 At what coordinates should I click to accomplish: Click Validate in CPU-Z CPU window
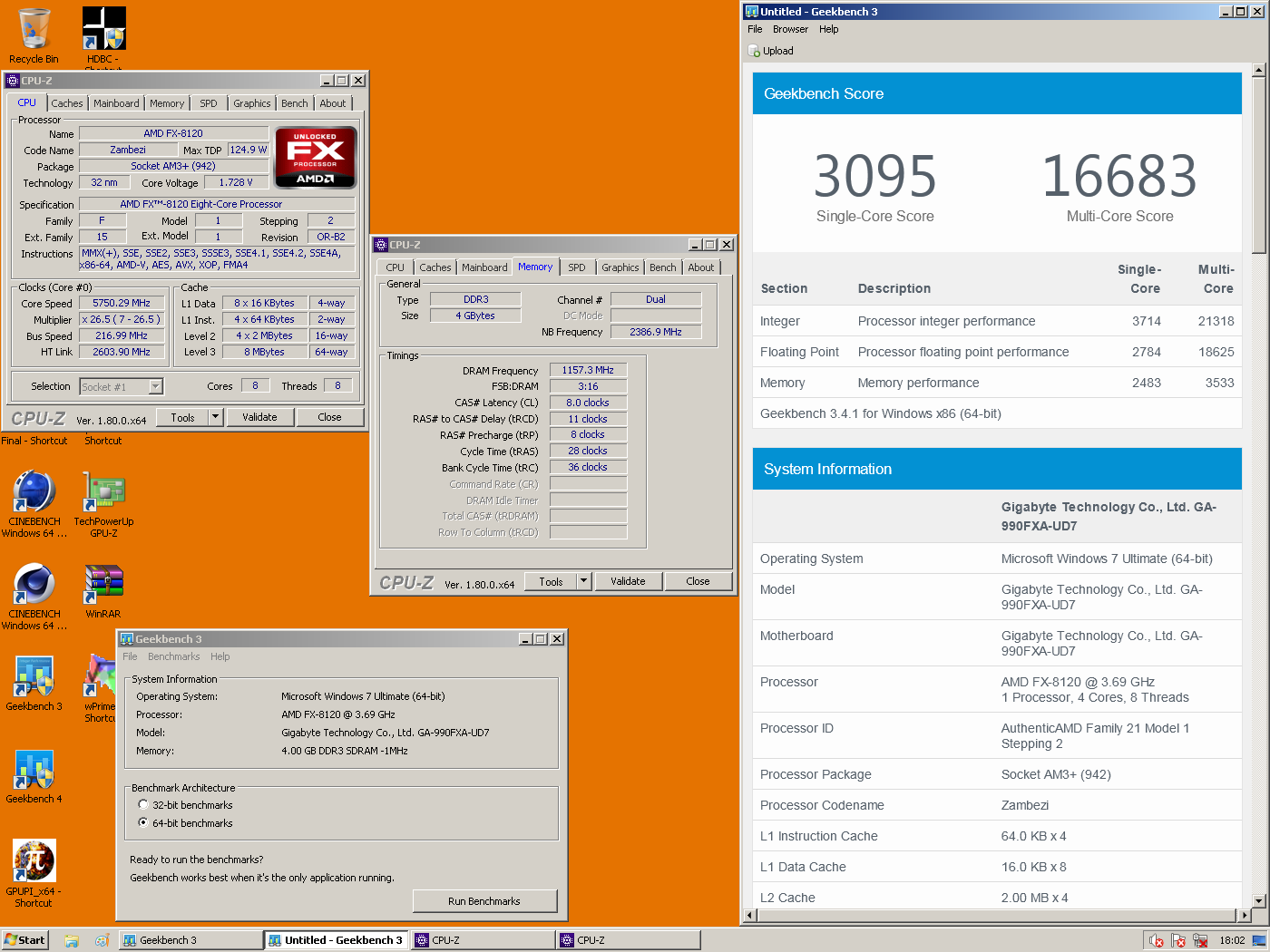[259, 417]
